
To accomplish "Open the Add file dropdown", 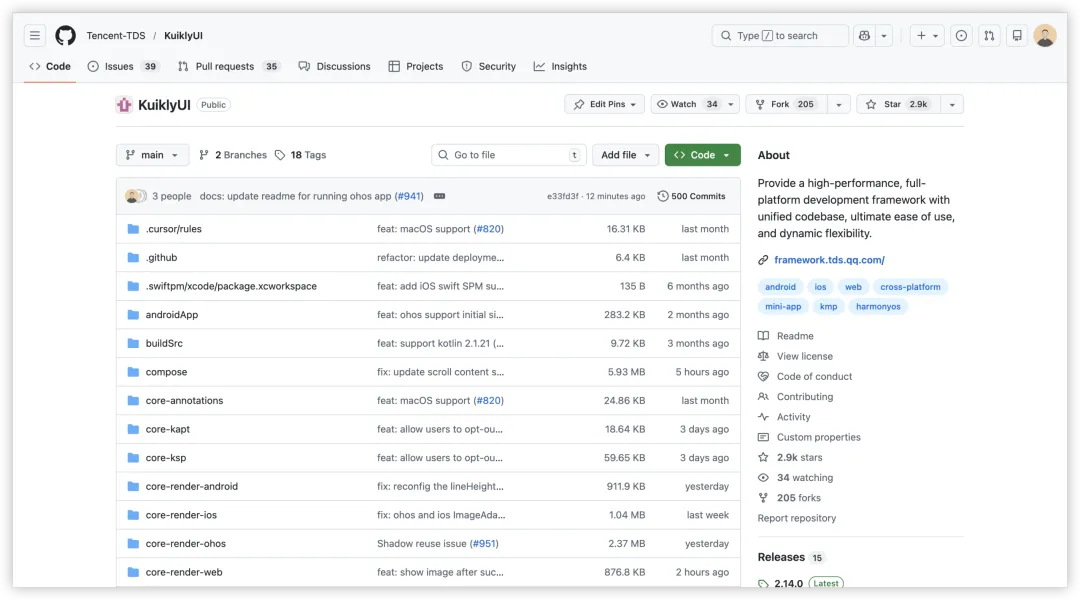I will [625, 155].
